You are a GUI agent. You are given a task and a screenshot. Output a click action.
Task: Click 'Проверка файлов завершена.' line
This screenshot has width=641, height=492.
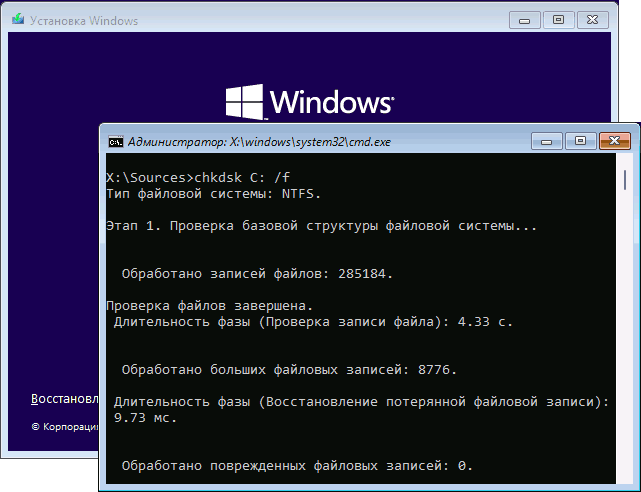[210, 306]
